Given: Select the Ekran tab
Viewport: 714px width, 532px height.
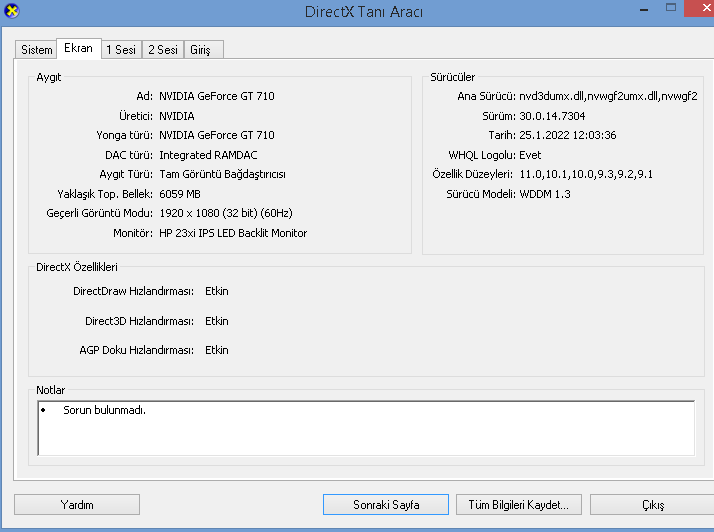Looking at the screenshot, I should tap(78, 48).
